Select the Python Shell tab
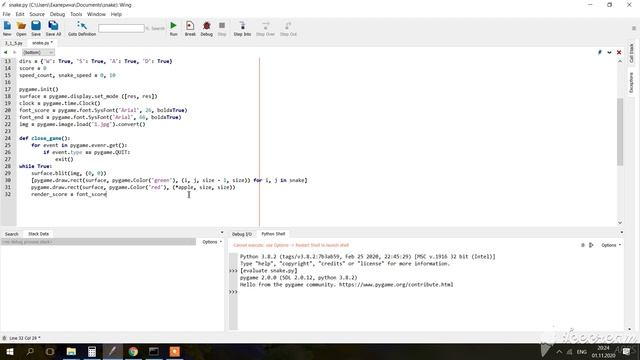 pos(273,234)
